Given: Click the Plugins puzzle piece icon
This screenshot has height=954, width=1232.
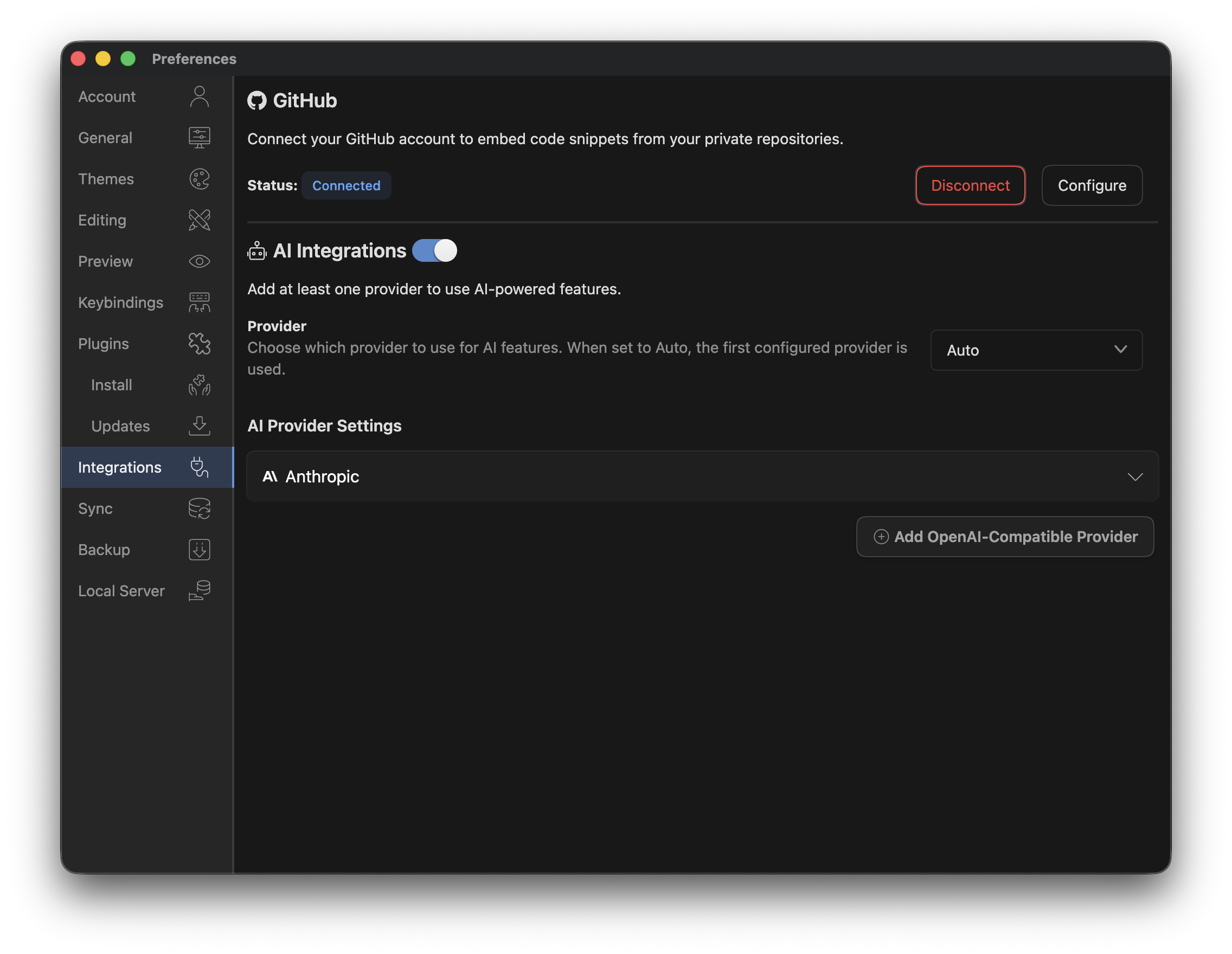Looking at the screenshot, I should 199,343.
